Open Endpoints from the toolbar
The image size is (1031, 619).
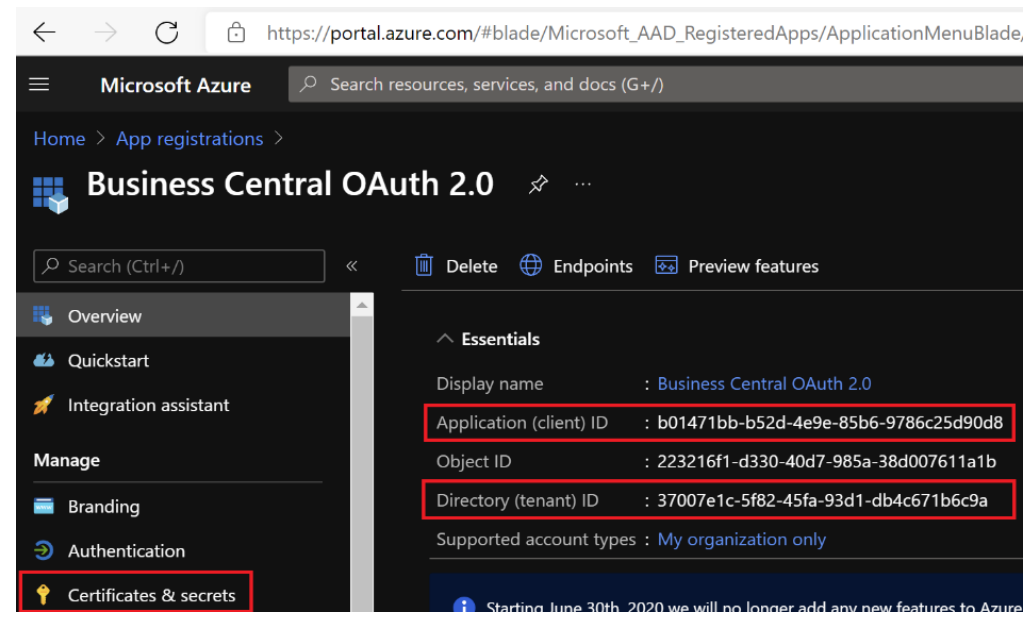pos(577,266)
